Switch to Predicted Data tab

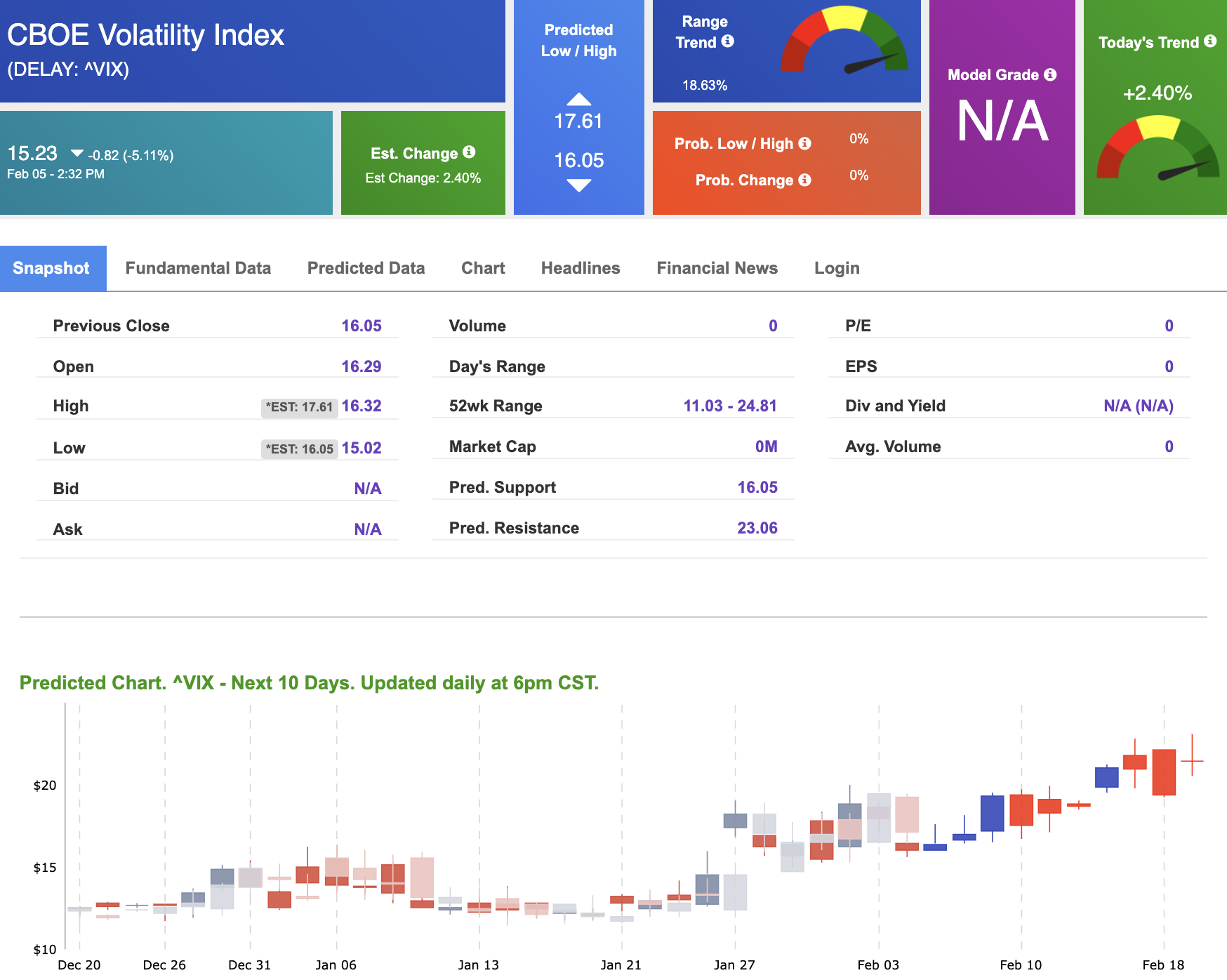[366, 268]
